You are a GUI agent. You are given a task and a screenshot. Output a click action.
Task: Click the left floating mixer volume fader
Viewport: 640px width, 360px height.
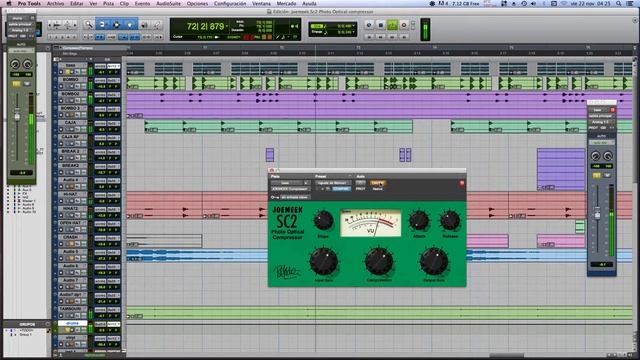click(x=17, y=116)
